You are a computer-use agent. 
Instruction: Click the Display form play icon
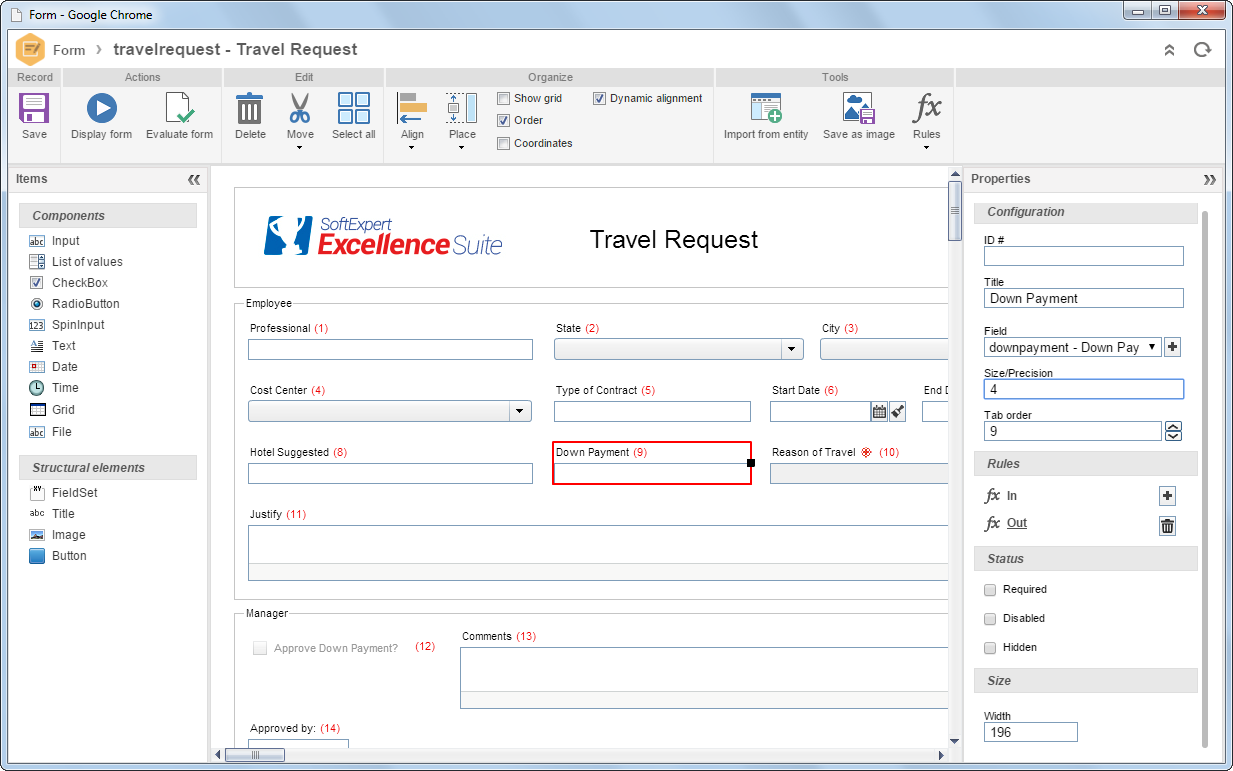(101, 108)
